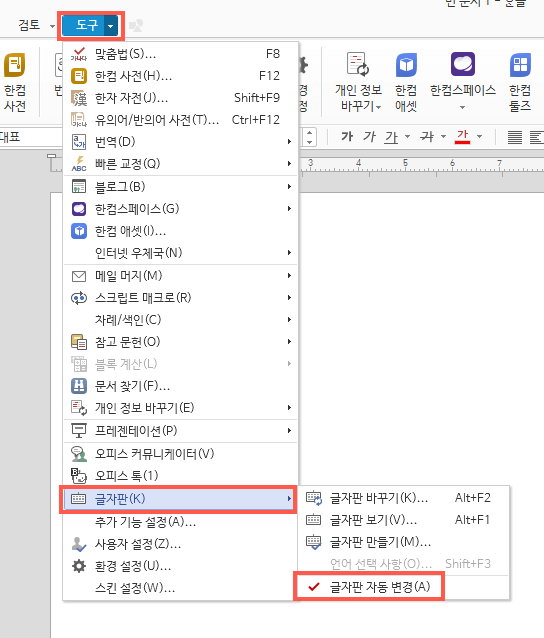Toggle strikethrough 가 formatting button
544x638 pixels.
427,136
